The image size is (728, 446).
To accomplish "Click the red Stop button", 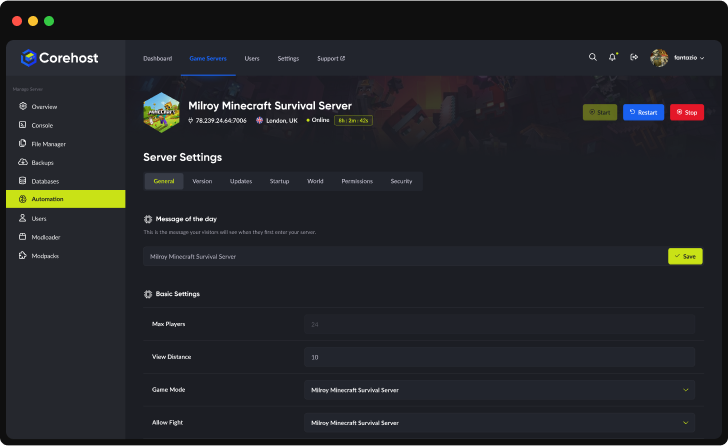I will point(687,112).
